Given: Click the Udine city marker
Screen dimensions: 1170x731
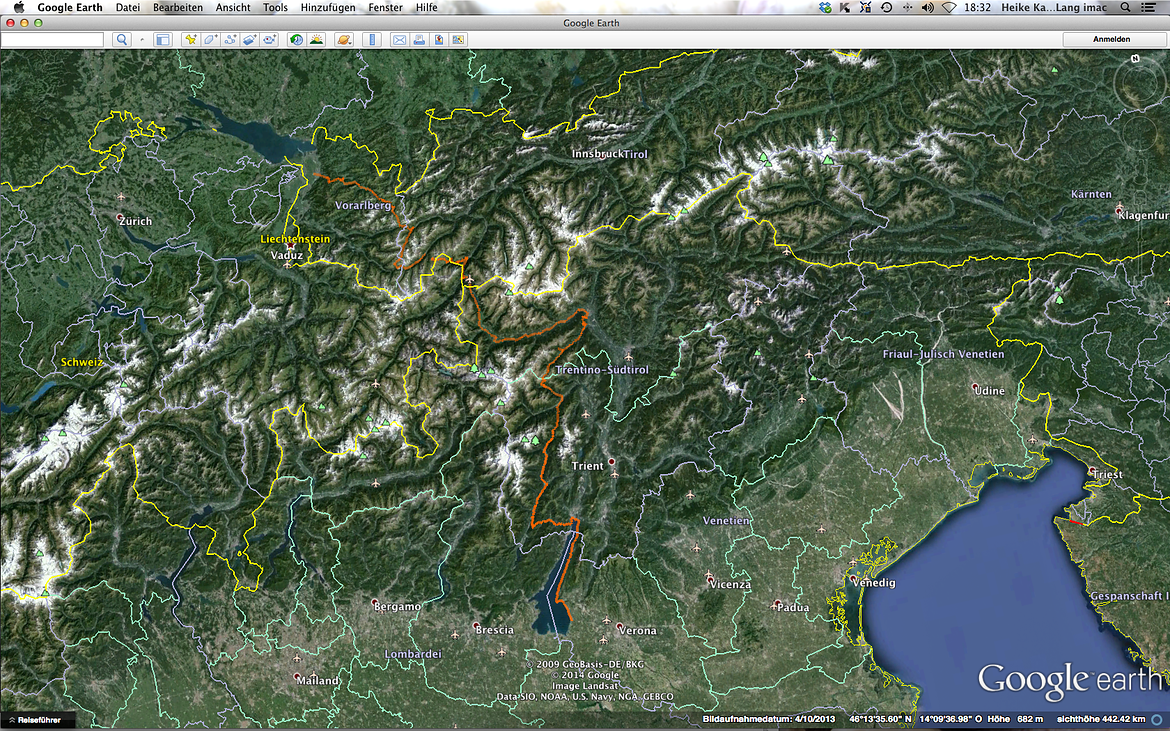Looking at the screenshot, I should coord(975,387).
